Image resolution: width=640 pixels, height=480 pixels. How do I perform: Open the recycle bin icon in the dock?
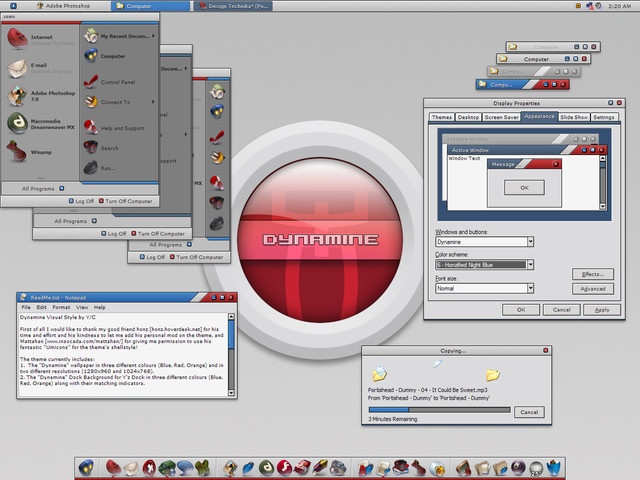coord(553,467)
